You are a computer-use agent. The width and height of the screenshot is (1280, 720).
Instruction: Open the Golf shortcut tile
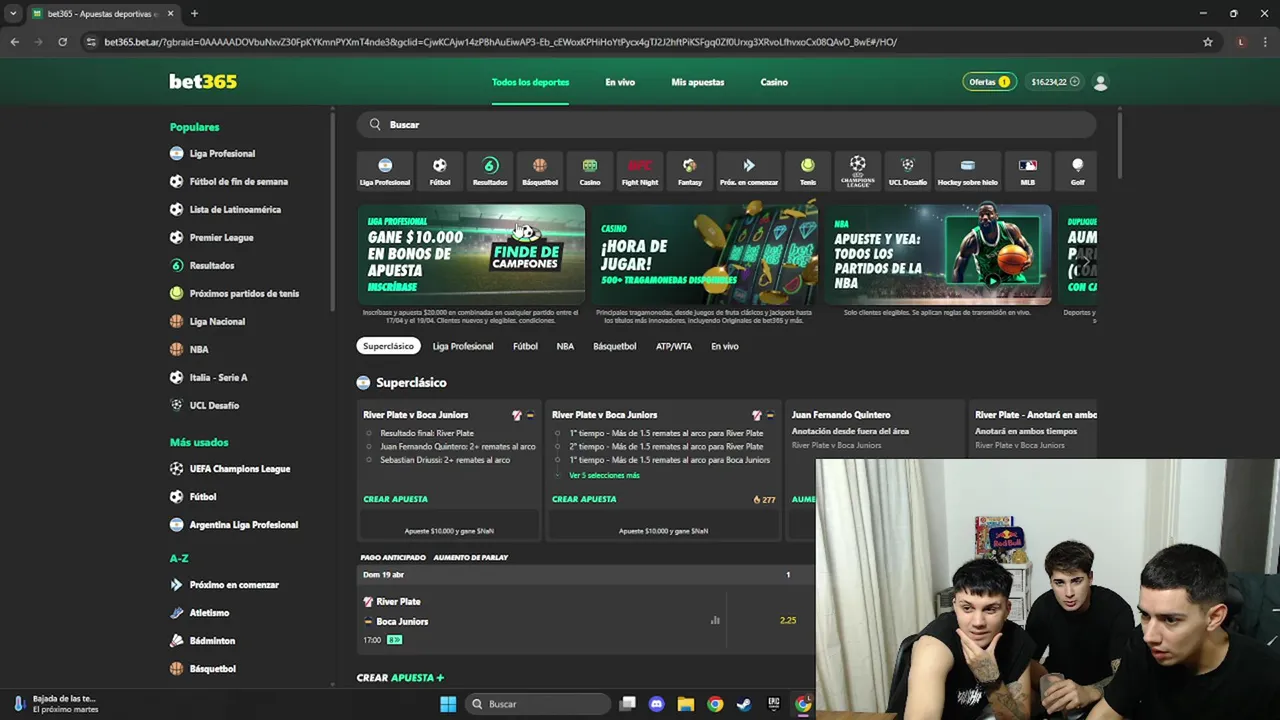point(1077,171)
